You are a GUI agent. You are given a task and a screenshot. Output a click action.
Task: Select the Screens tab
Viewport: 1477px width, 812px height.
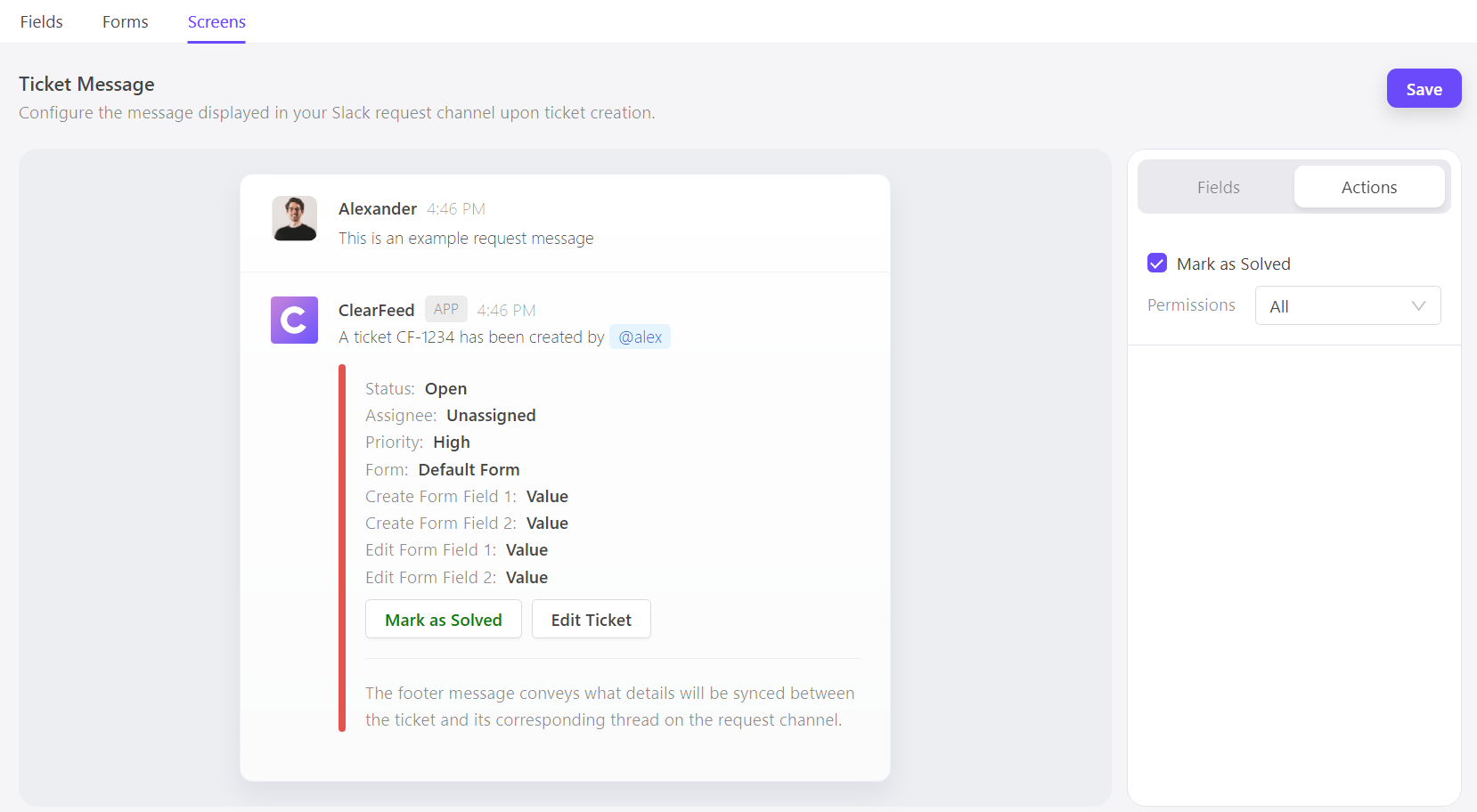point(216,22)
